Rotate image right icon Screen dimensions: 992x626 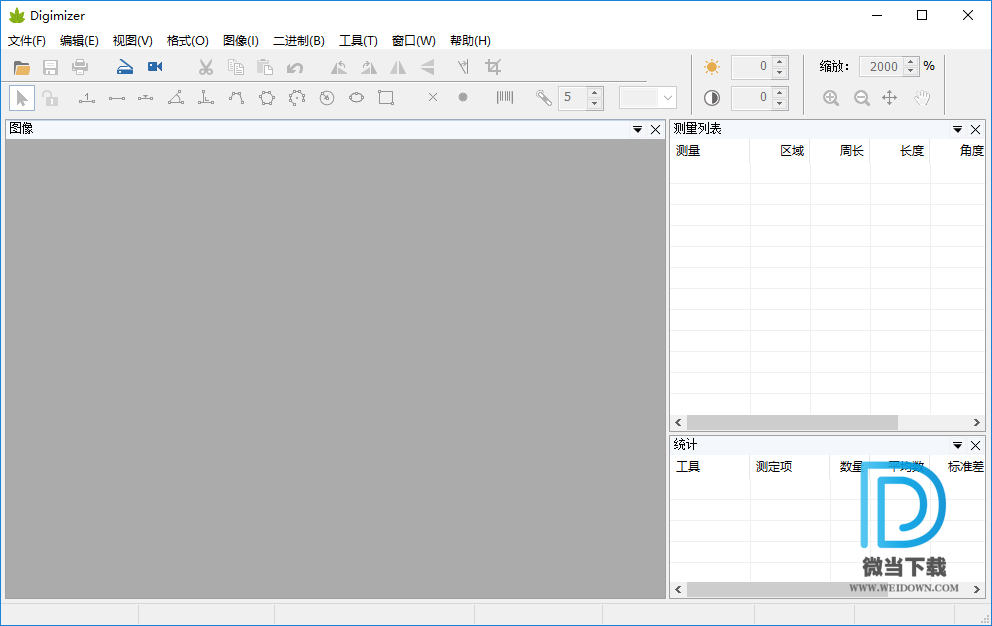[369, 67]
